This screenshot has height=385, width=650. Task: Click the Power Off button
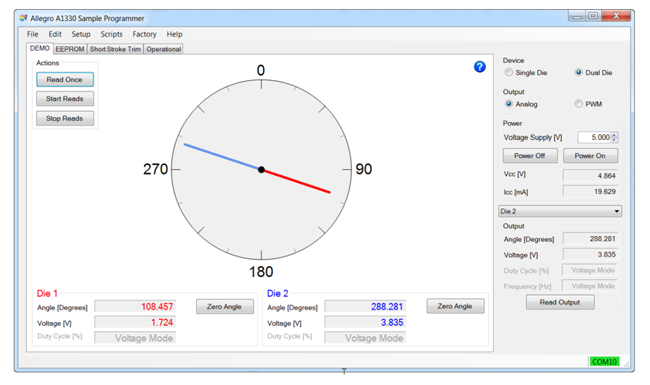coord(530,156)
